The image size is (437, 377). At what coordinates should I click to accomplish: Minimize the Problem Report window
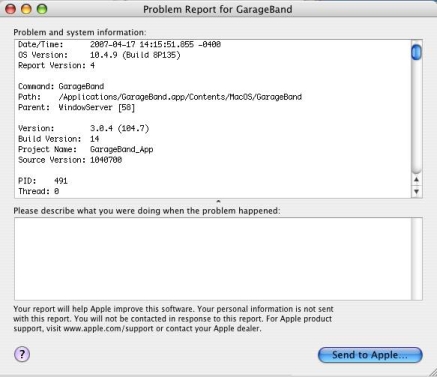point(26,9)
